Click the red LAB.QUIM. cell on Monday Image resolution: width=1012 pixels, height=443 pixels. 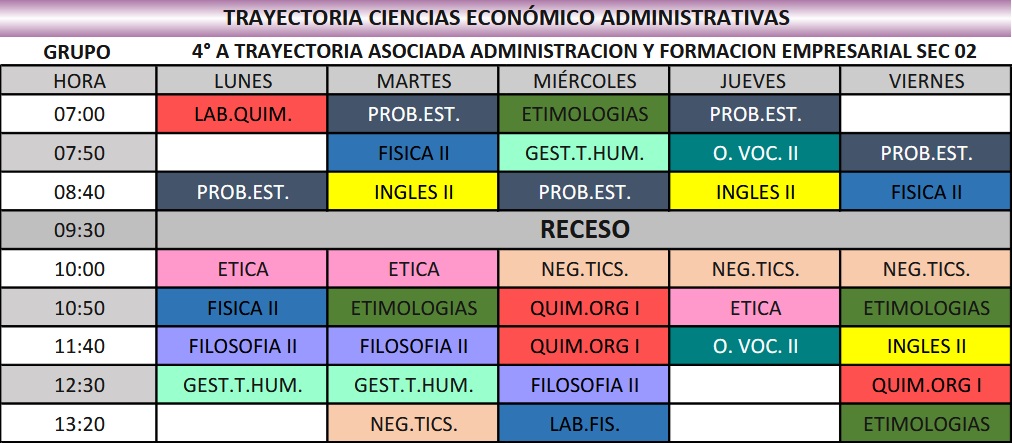tap(242, 114)
